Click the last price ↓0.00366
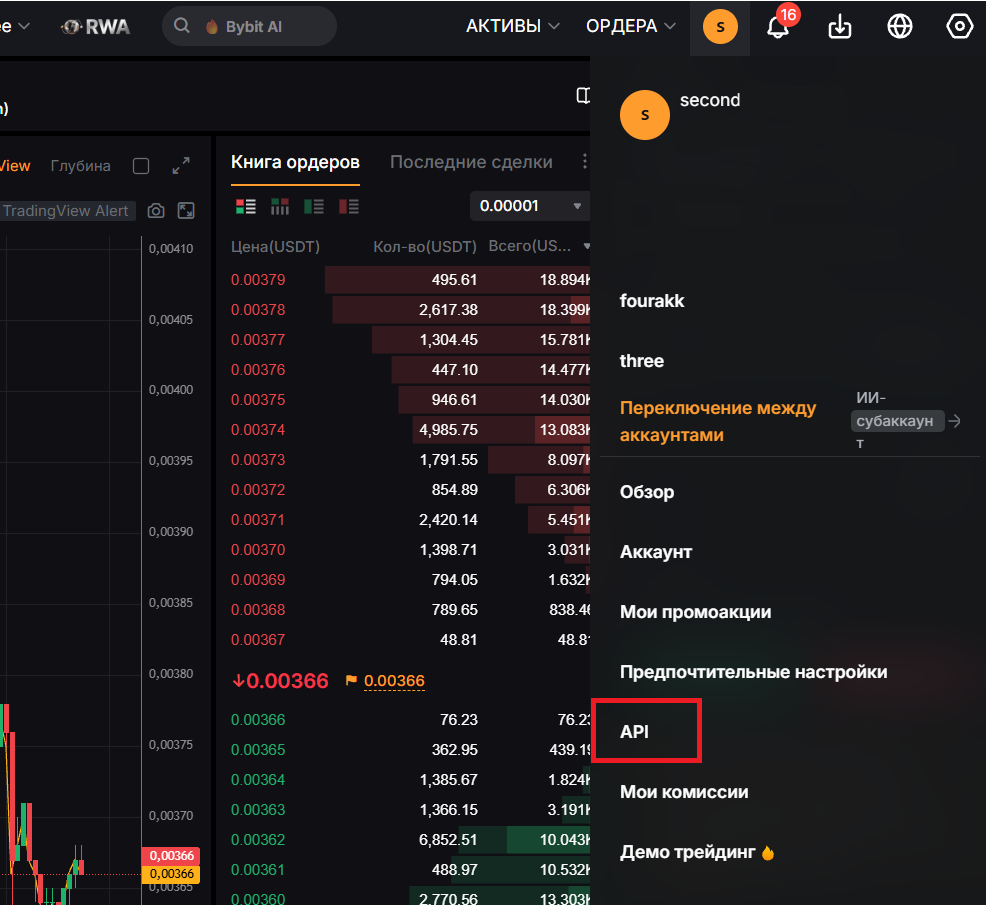Image resolution: width=986 pixels, height=905 pixels. pyautogui.click(x=280, y=681)
